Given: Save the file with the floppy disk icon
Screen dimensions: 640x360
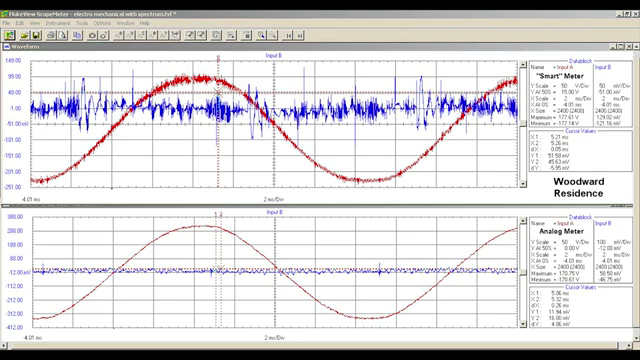Looking at the screenshot, I should point(36,36).
